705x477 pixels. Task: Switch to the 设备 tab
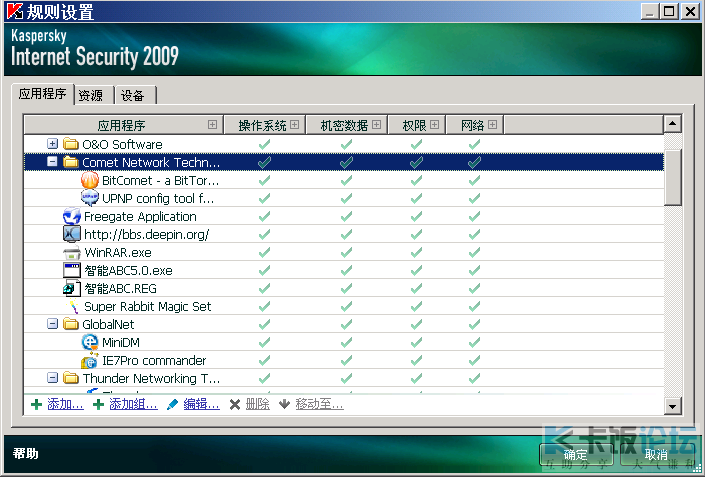click(x=135, y=95)
